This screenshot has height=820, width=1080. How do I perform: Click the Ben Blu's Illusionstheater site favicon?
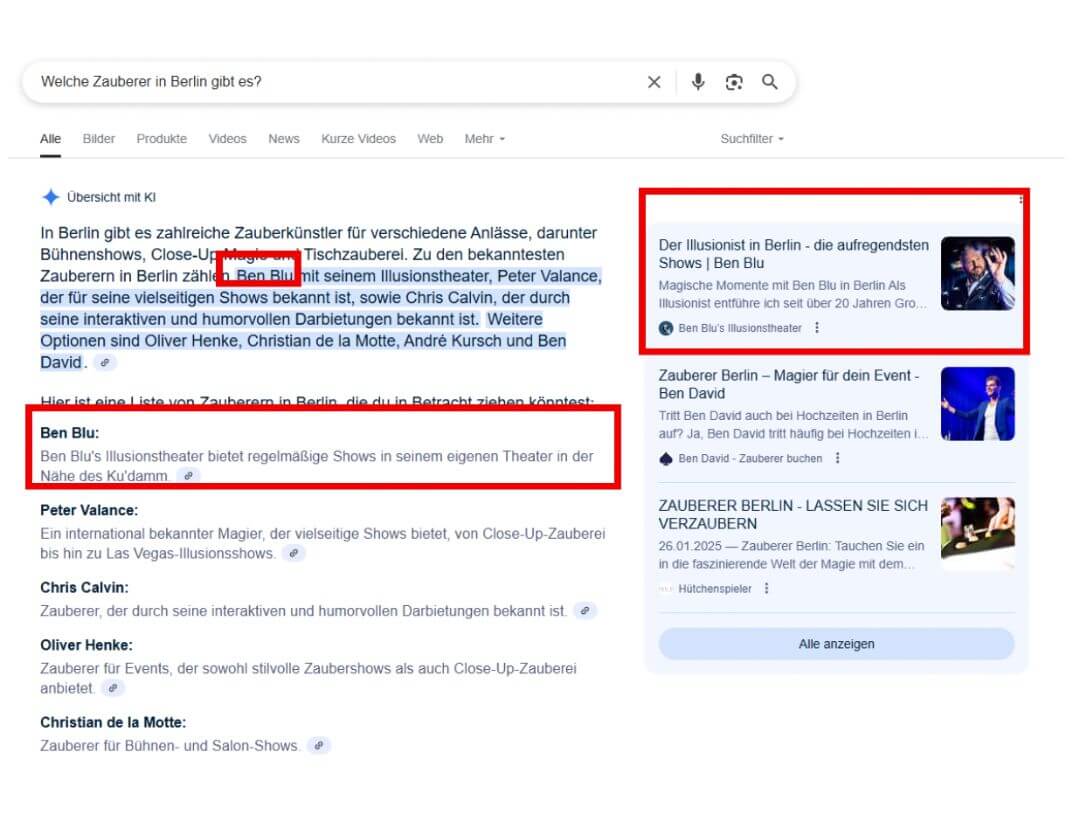pos(665,328)
